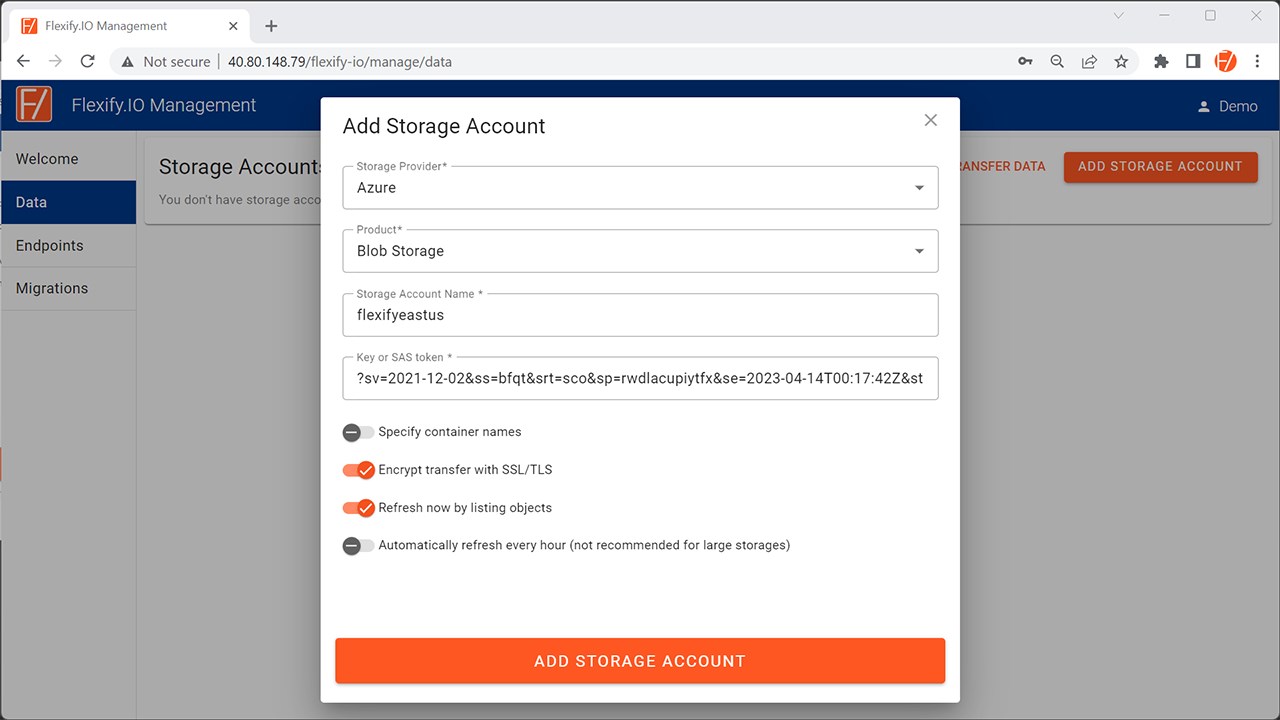The width and height of the screenshot is (1280, 720).
Task: Turn off Refresh now by listing objects
Action: (358, 508)
